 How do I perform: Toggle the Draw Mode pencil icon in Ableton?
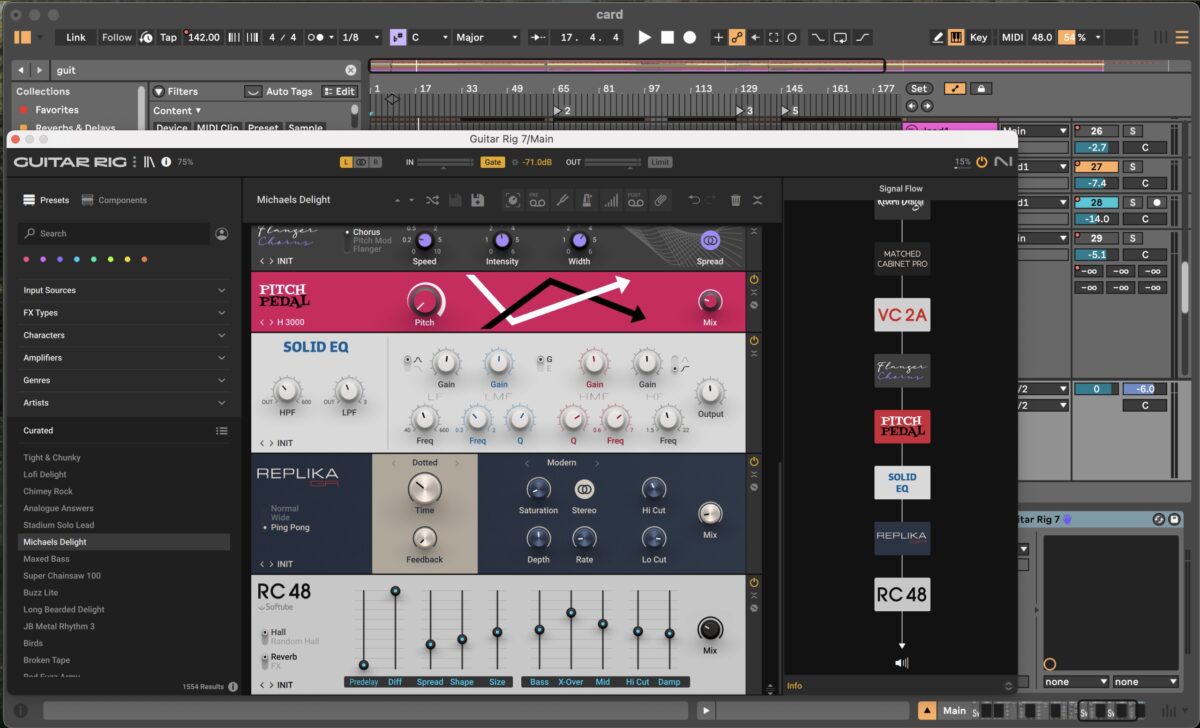point(938,37)
